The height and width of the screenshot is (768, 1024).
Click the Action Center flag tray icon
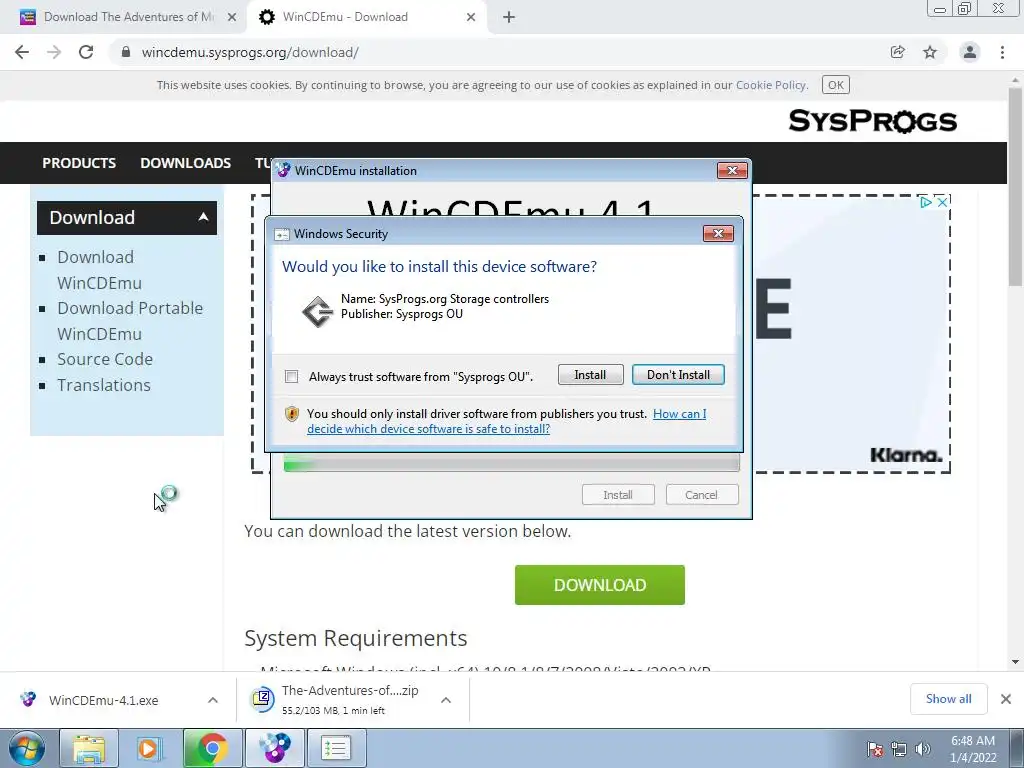click(x=875, y=749)
